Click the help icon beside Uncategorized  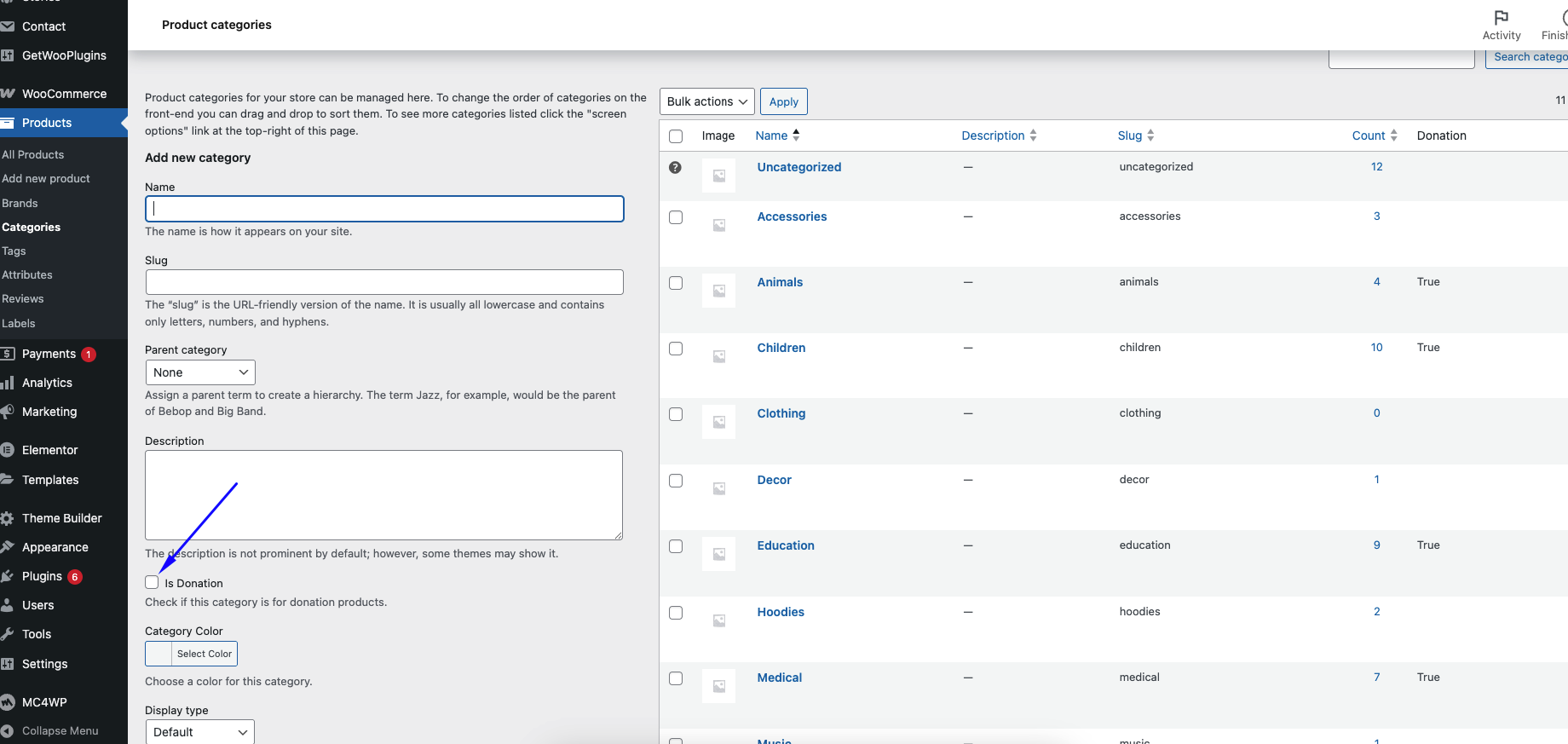(x=675, y=168)
